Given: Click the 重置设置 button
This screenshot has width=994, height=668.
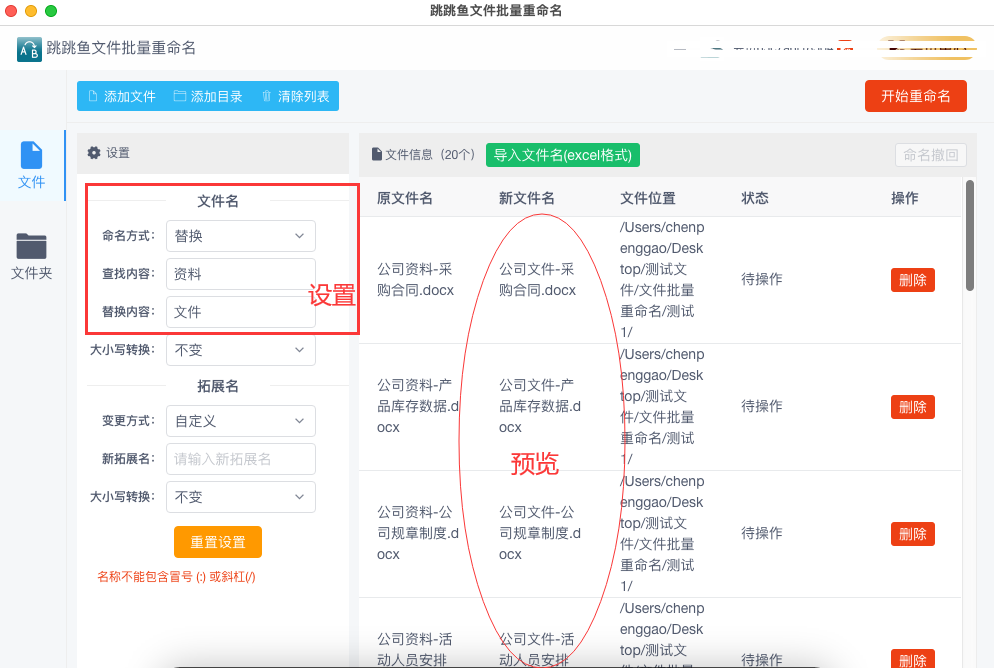Looking at the screenshot, I should pos(218,542).
